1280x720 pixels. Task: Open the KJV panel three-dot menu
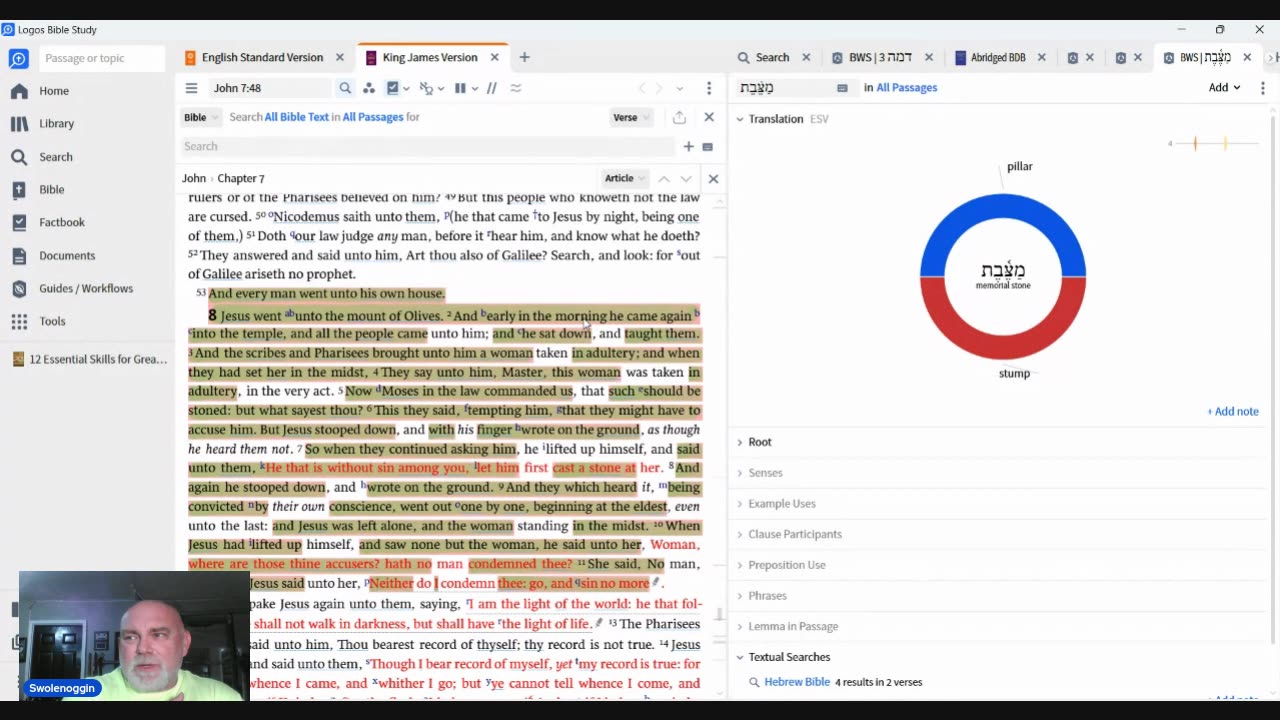pyautogui.click(x=709, y=88)
